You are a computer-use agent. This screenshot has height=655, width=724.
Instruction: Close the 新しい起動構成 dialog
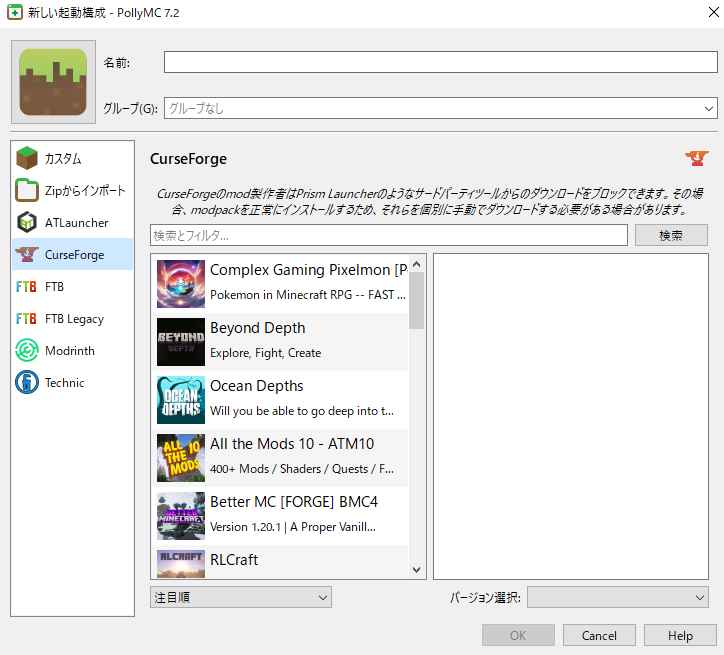tap(713, 12)
